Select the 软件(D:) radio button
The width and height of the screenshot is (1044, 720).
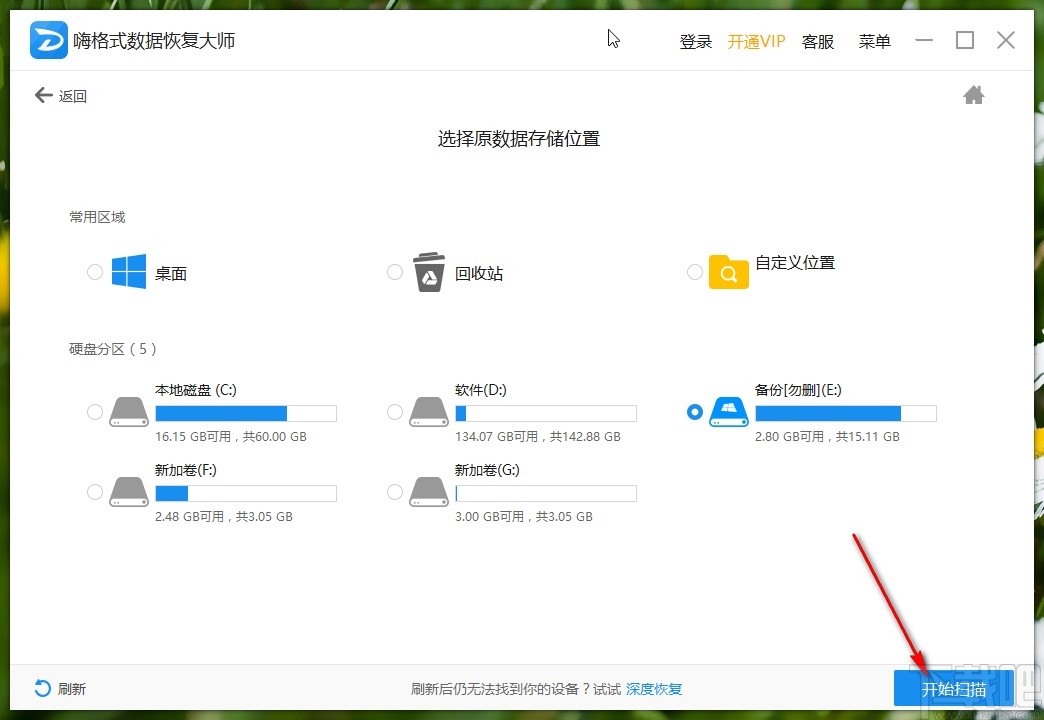tap(395, 412)
